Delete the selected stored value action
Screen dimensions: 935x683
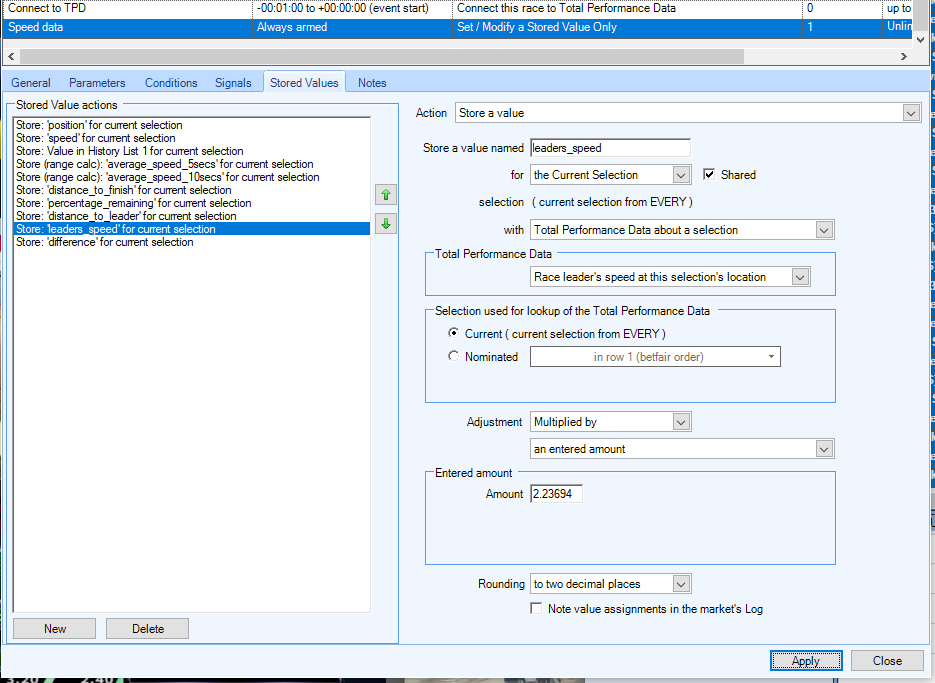147,629
